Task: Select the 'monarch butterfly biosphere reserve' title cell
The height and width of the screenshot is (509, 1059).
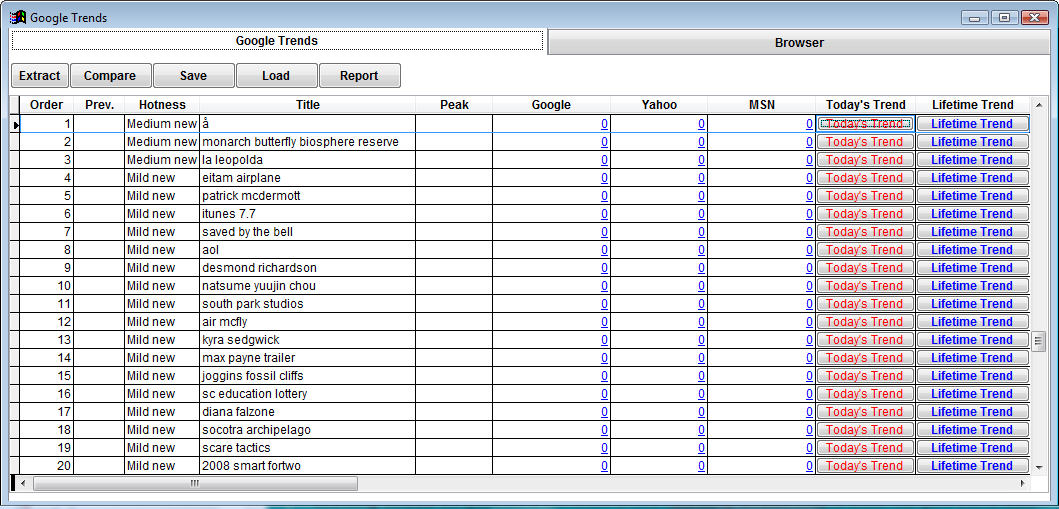Action: coord(307,142)
